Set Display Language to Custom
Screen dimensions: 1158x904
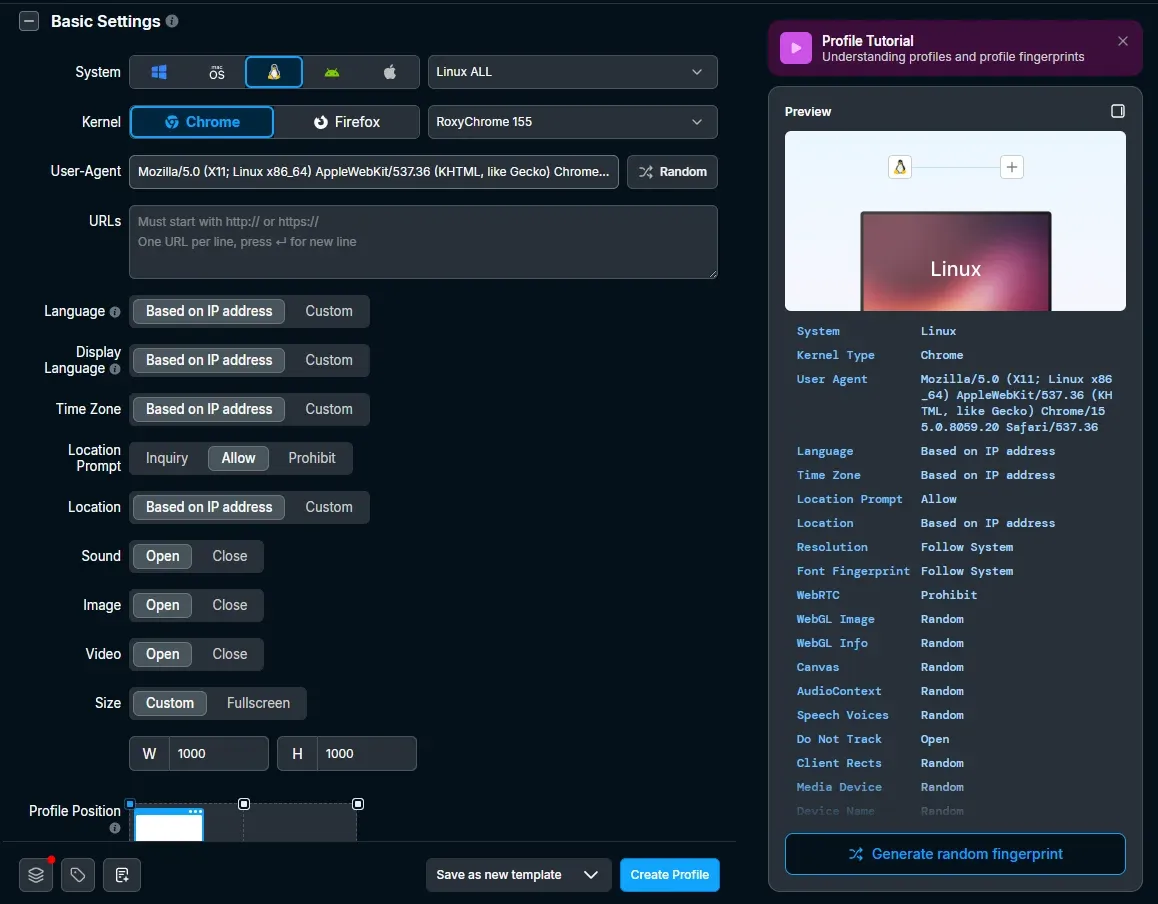pyautogui.click(x=329, y=360)
